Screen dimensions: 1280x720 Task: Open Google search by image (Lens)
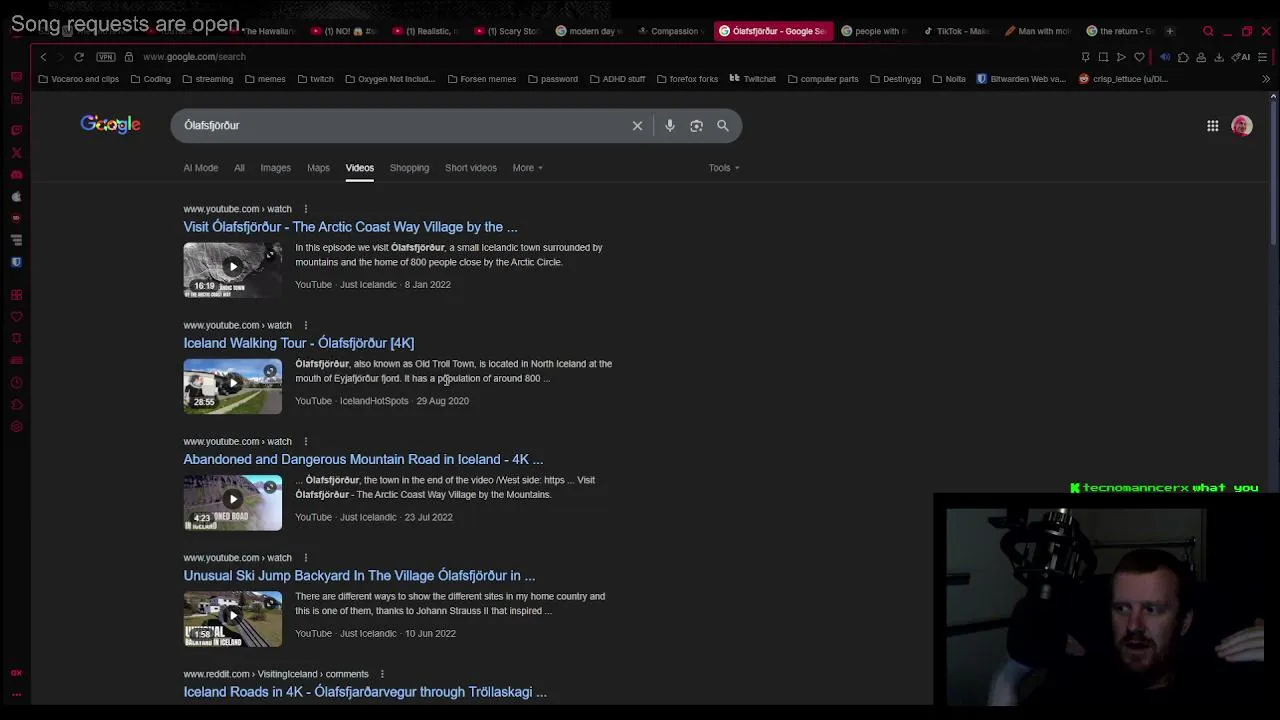pos(696,126)
